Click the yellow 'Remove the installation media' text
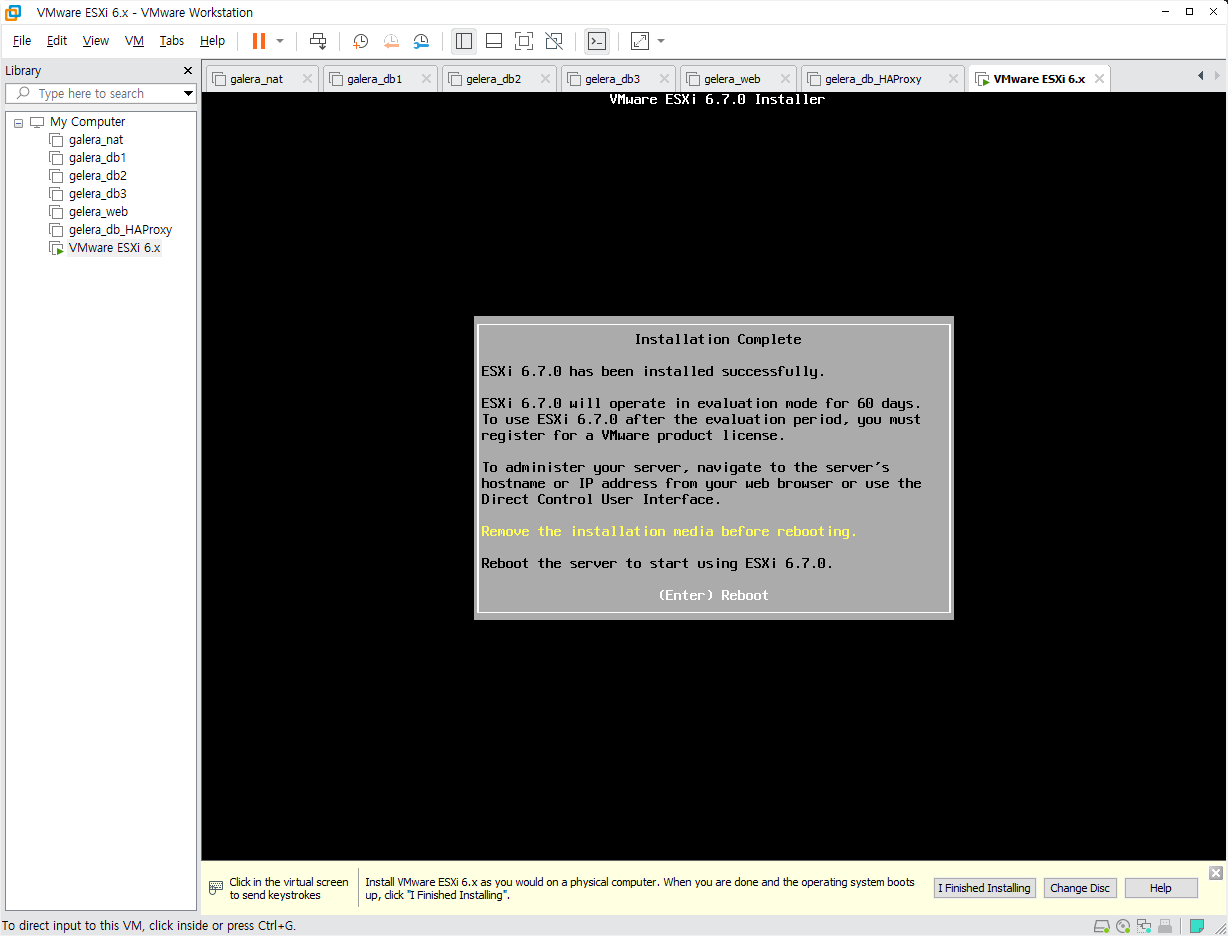The image size is (1228, 936). click(x=669, y=531)
